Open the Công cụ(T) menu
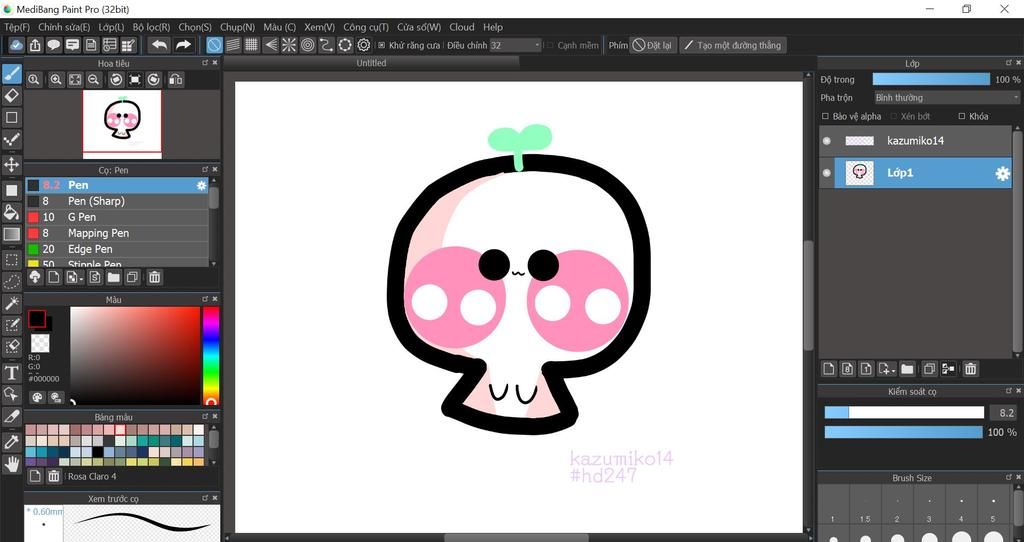1024x542 pixels. [366, 27]
